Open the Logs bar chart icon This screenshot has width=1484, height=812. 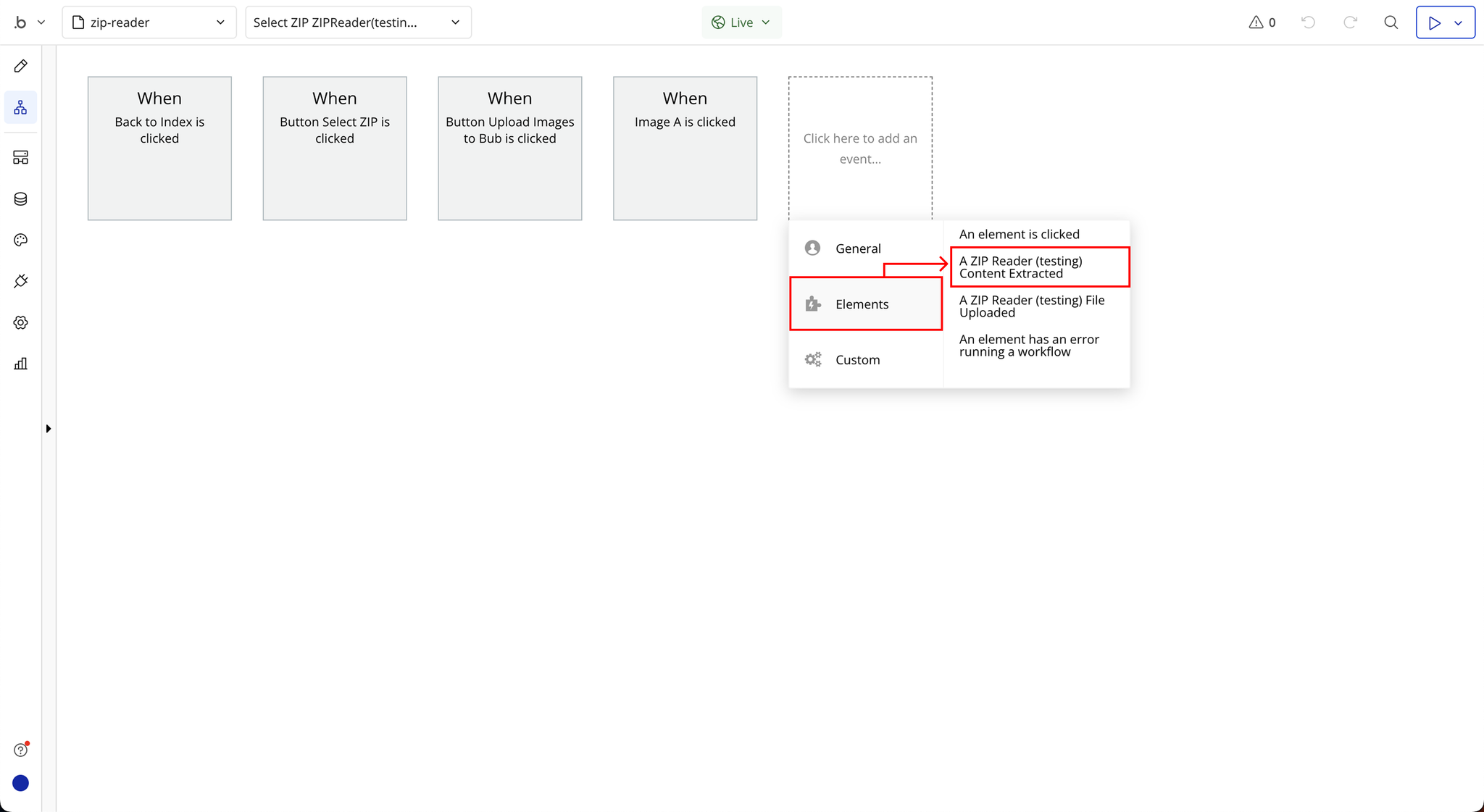20,364
